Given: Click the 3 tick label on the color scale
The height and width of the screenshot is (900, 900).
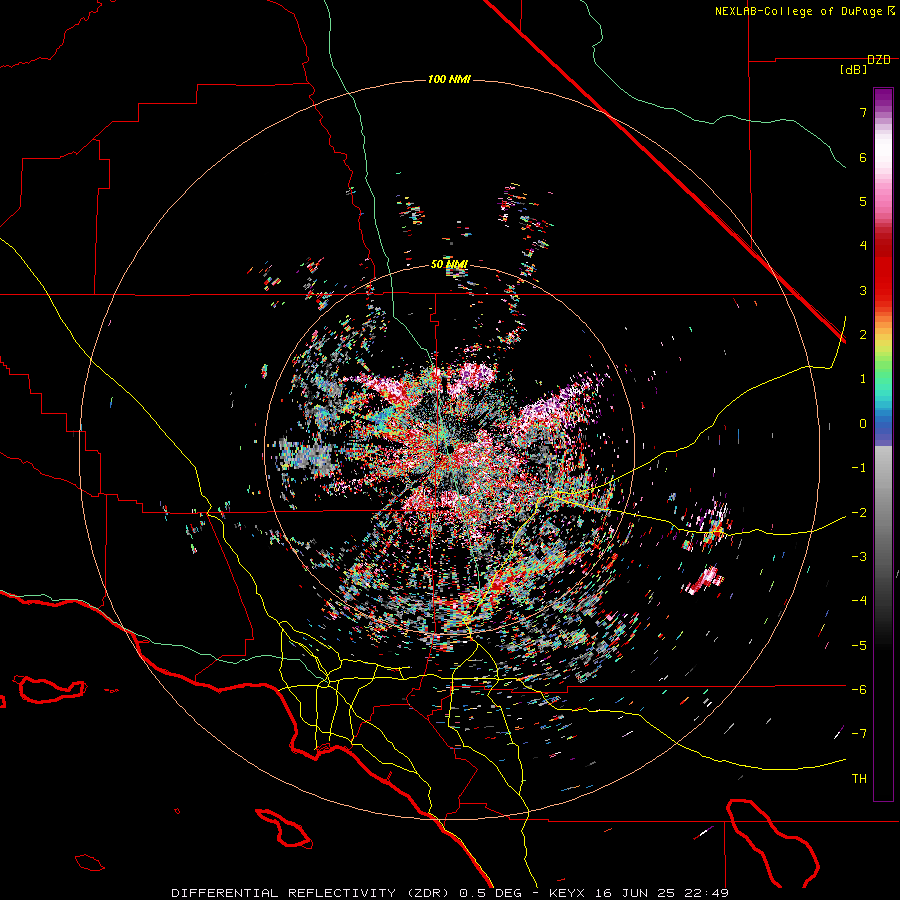Looking at the screenshot, I should coord(863,290).
